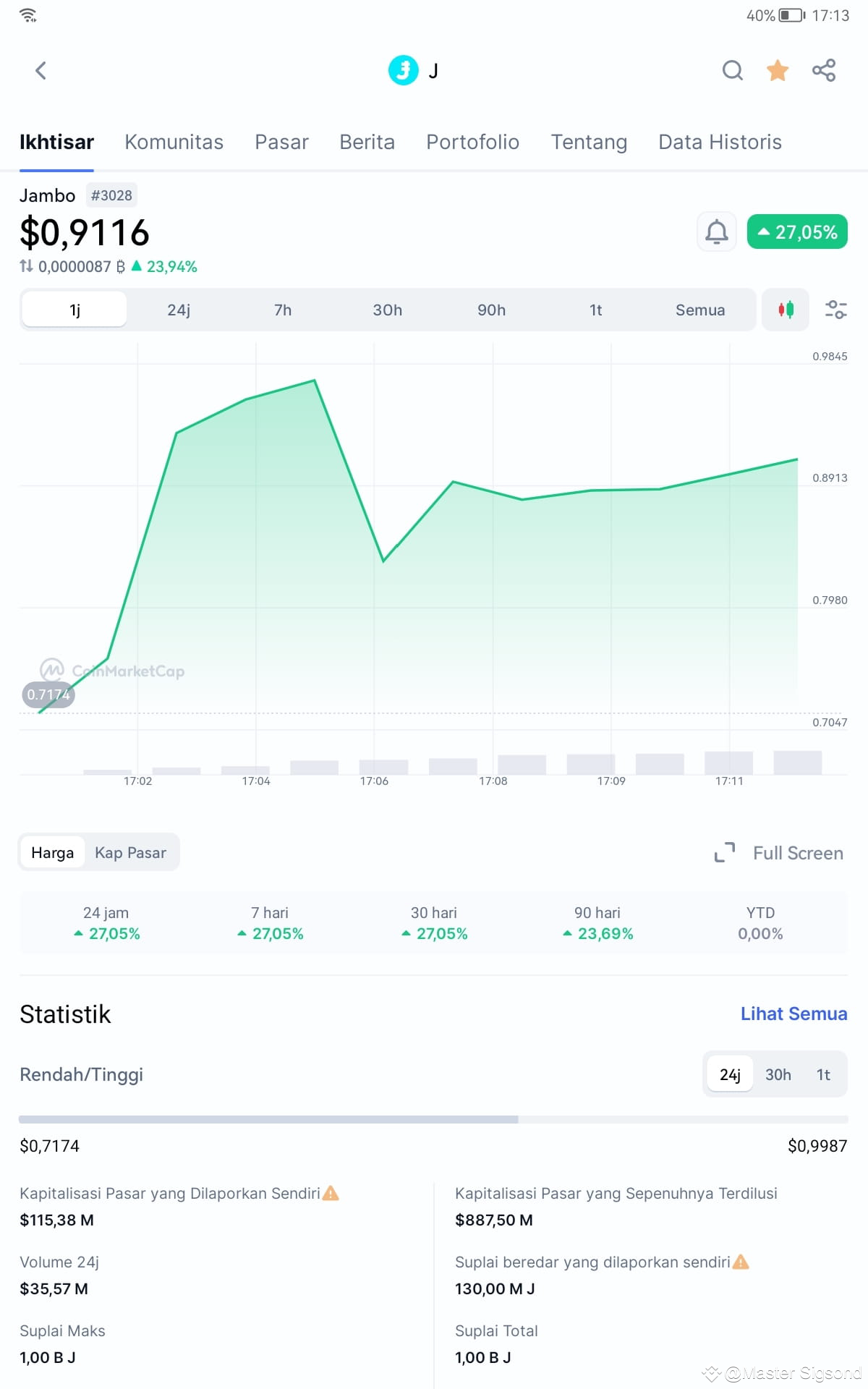Go back using the left arrow
Image resolution: width=868 pixels, height=1389 pixels.
(41, 70)
